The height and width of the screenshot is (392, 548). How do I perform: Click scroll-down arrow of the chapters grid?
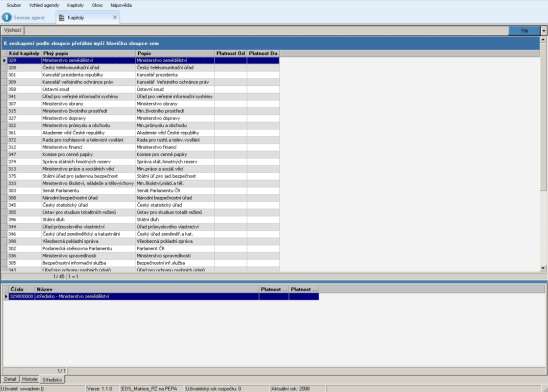point(543,268)
